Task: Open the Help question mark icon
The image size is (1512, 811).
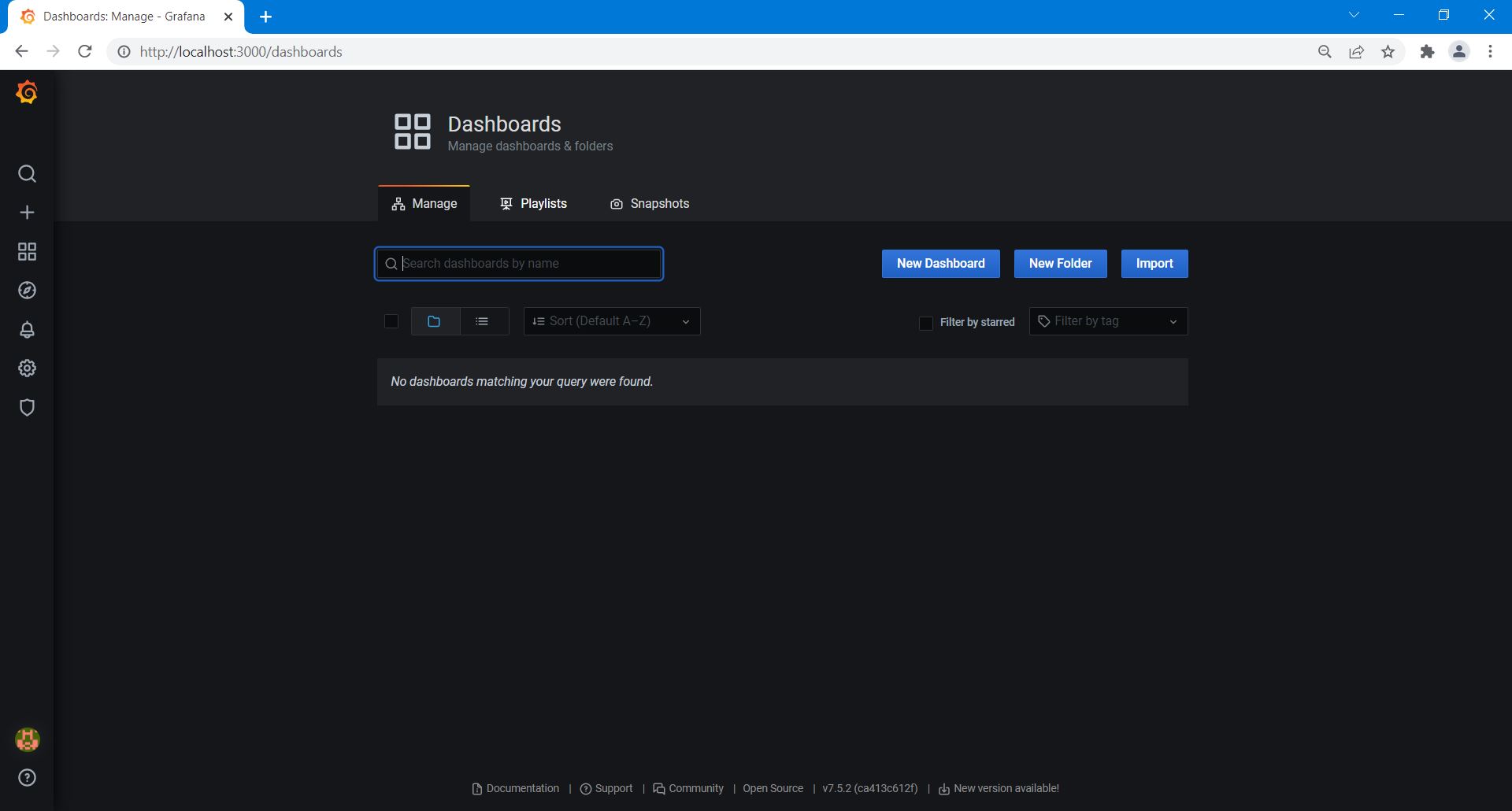Action: tap(27, 778)
